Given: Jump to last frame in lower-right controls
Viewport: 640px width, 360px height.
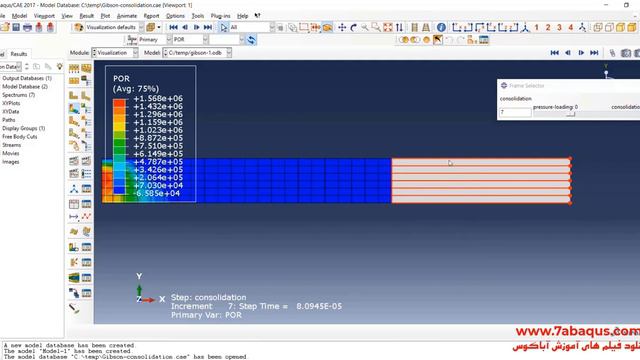Looking at the screenshot, I should pos(594,53).
